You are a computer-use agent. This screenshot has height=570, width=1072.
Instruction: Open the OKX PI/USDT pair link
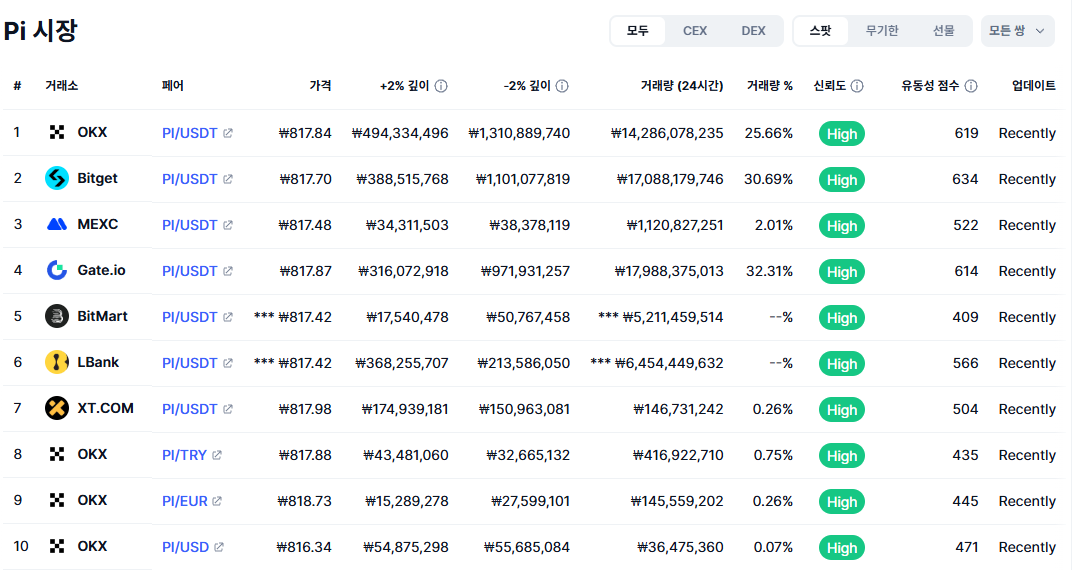189,133
